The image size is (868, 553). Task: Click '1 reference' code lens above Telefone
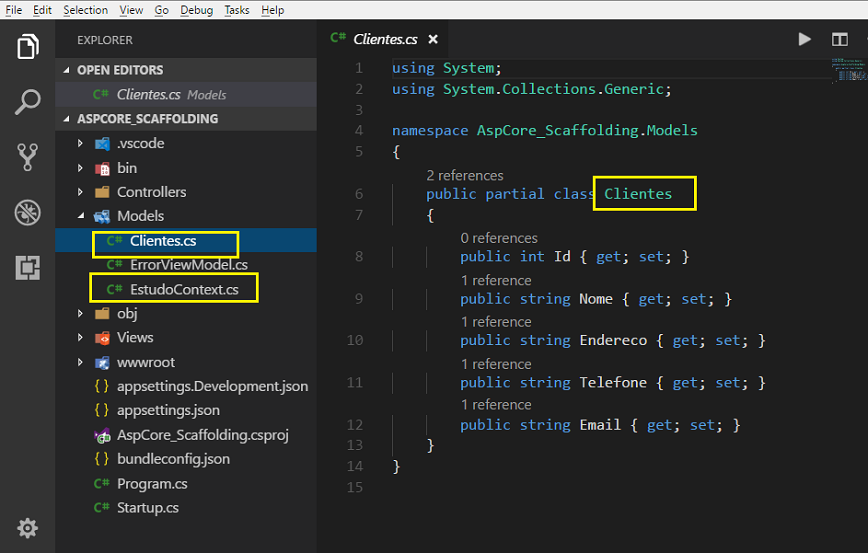tap(496, 364)
